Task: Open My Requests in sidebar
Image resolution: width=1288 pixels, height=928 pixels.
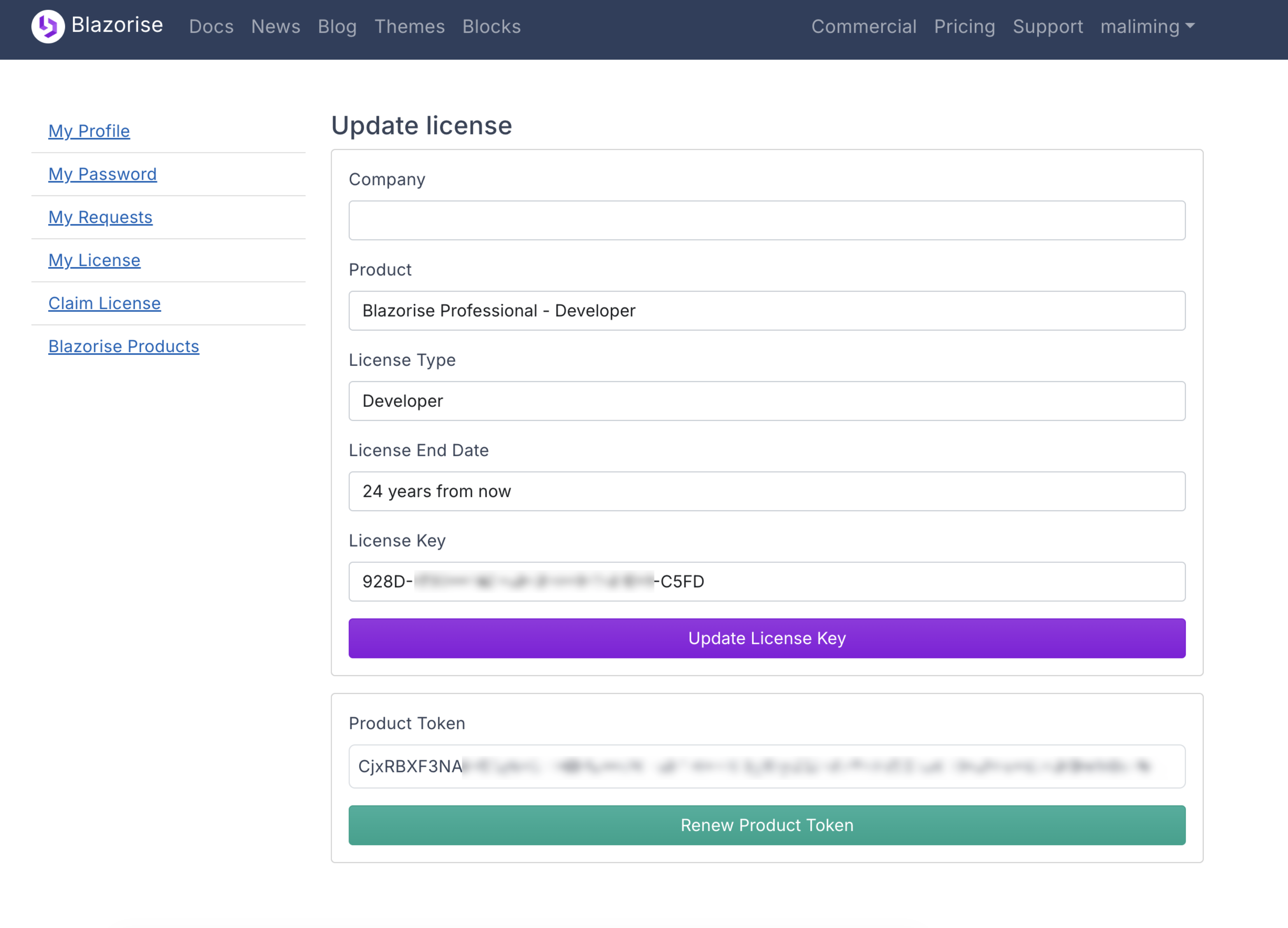Action: [100, 217]
